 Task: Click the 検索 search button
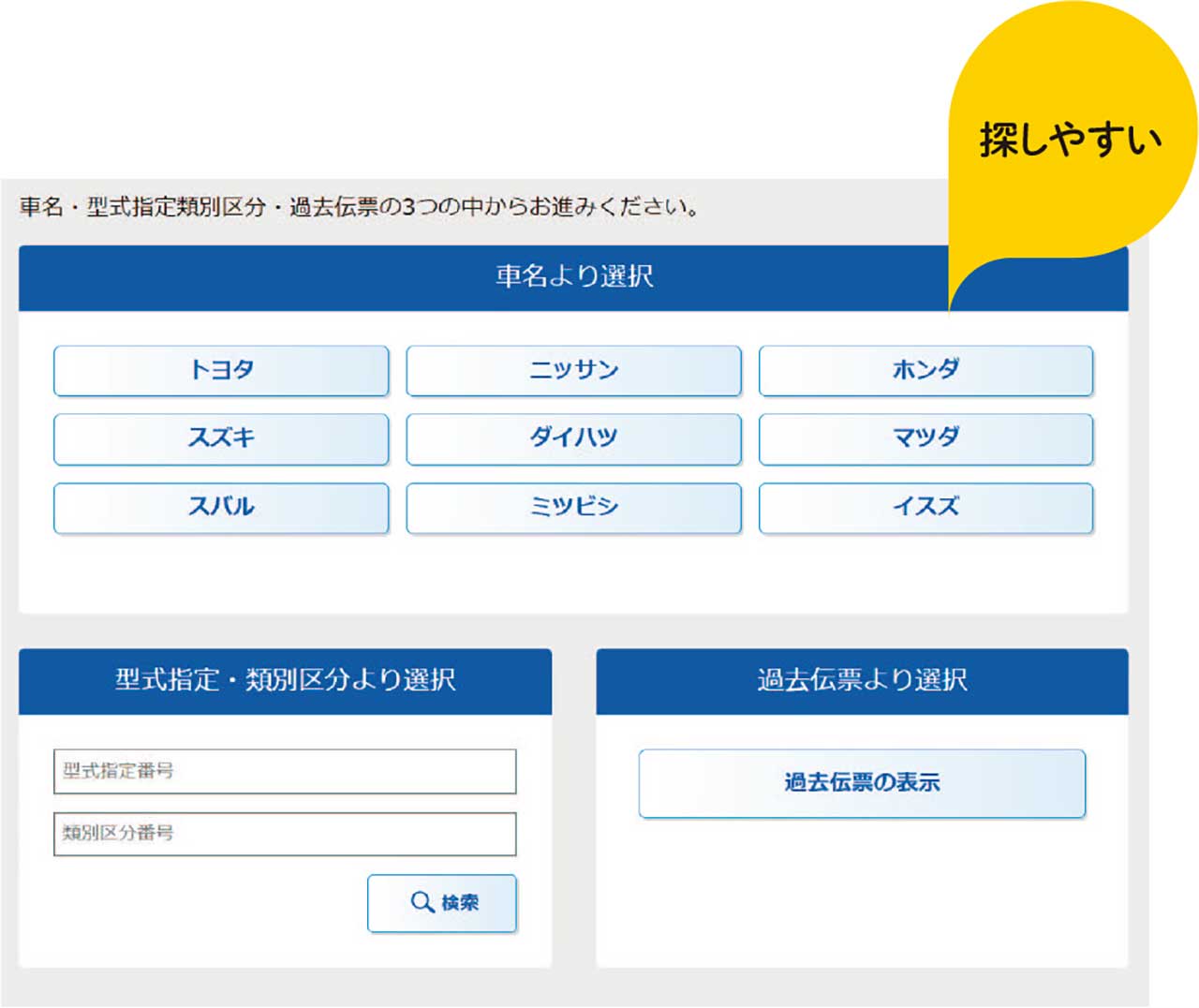(x=442, y=903)
